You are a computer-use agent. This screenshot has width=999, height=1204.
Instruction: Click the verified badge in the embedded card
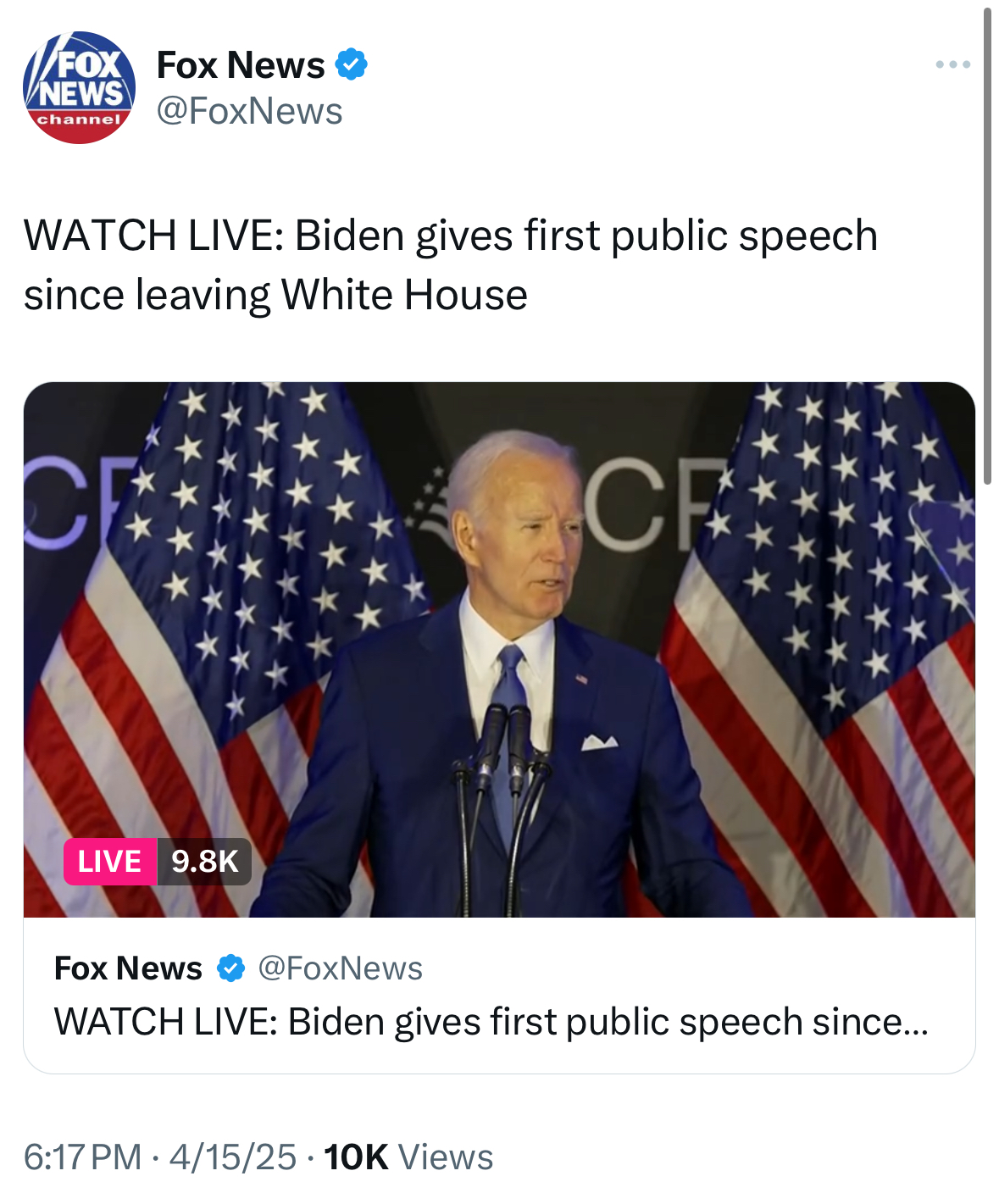pos(230,968)
